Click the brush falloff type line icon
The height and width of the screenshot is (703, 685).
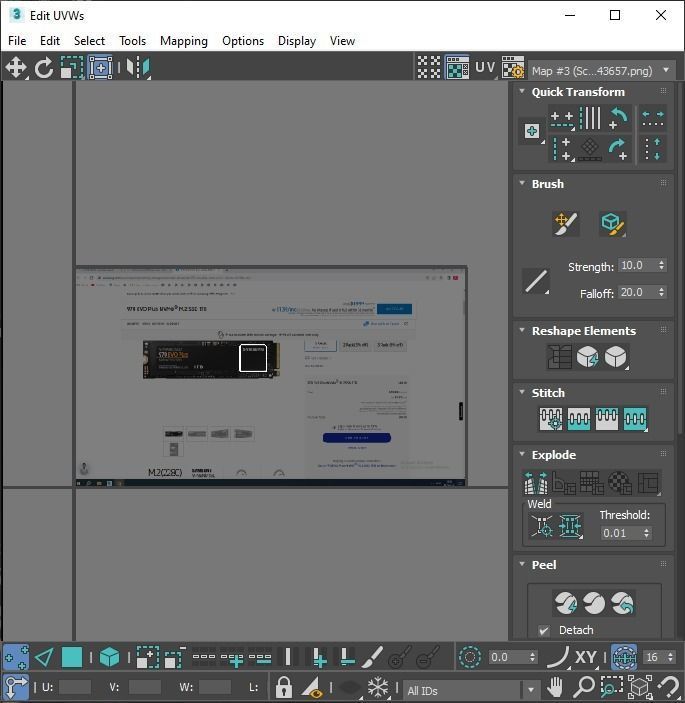pyautogui.click(x=536, y=282)
